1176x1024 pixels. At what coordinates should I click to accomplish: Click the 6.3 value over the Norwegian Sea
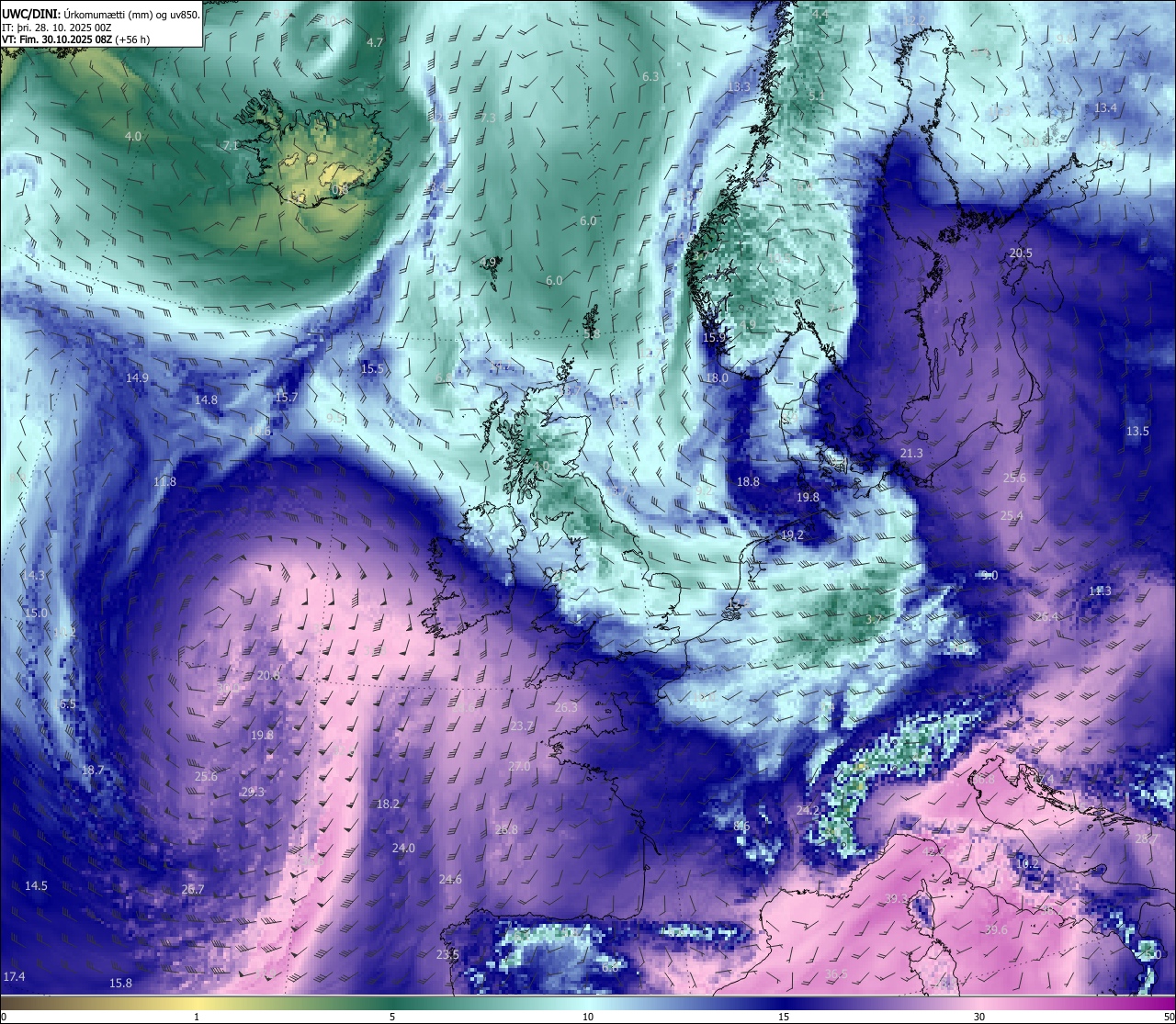point(650,77)
